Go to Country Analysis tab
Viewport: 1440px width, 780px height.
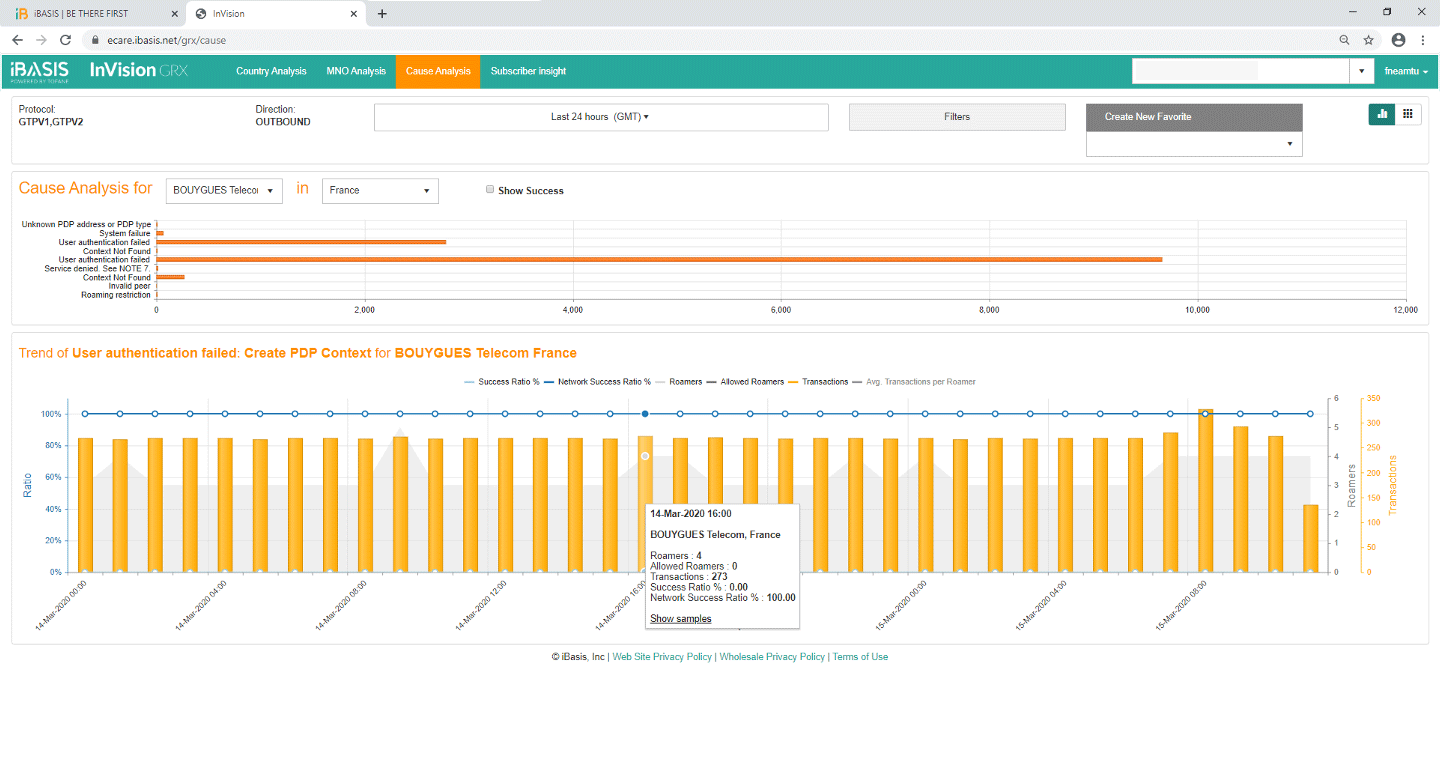pyautogui.click(x=271, y=71)
